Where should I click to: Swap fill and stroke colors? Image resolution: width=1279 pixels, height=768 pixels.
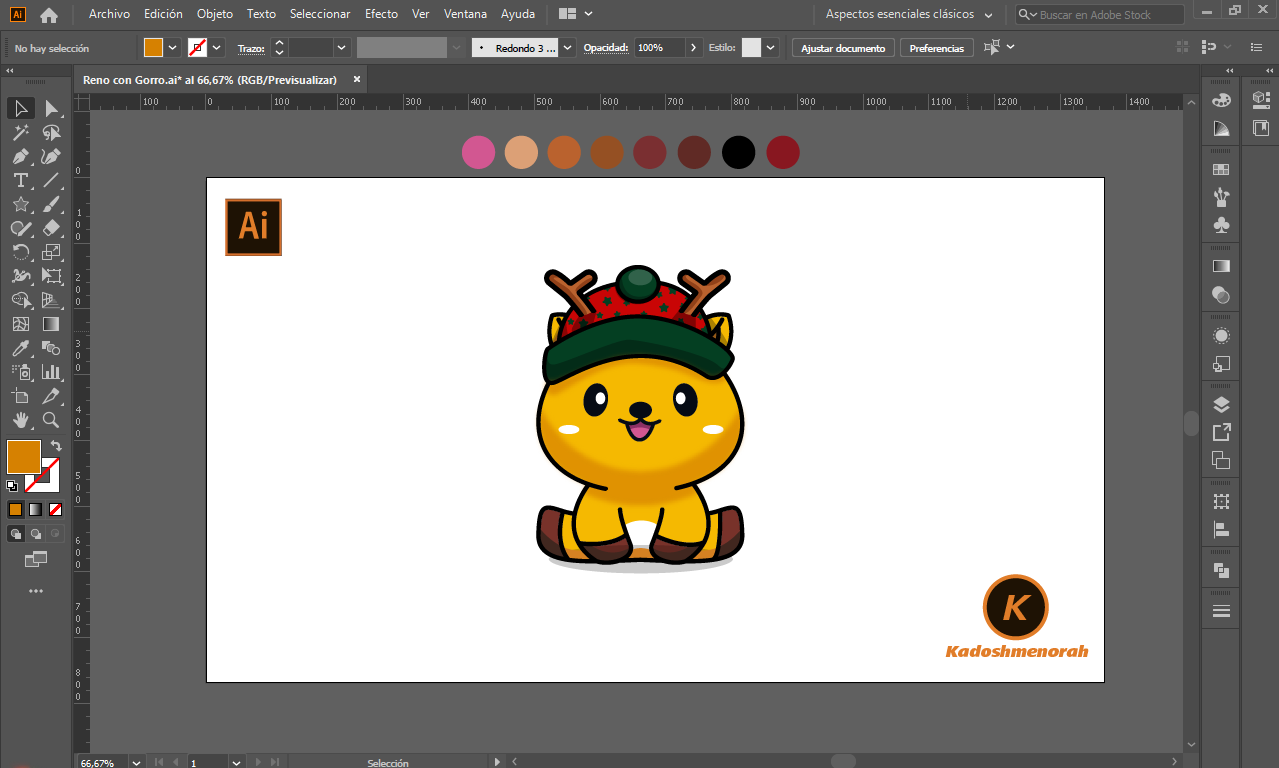tap(56, 446)
